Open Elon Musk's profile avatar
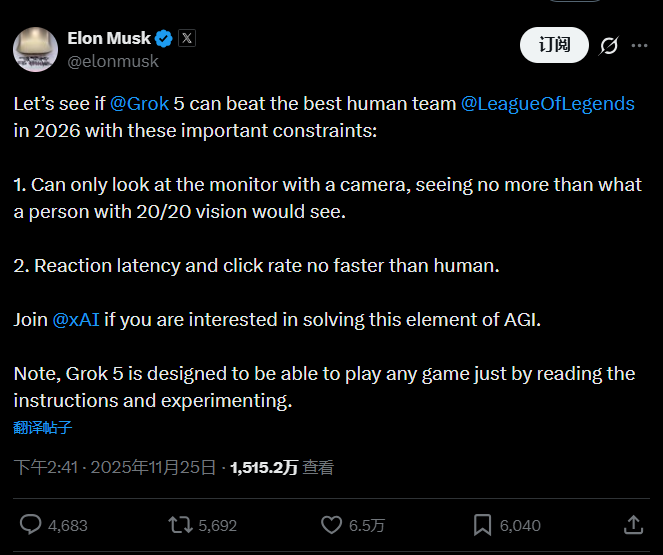663x555 pixels. pos(34,49)
